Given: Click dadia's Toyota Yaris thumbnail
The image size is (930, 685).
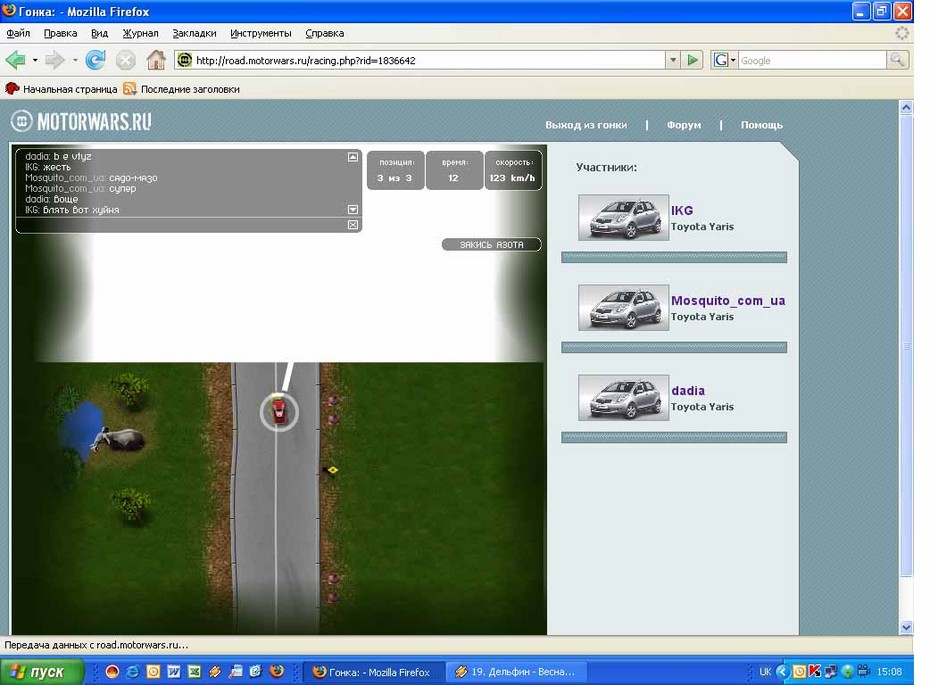Looking at the screenshot, I should coord(623,398).
